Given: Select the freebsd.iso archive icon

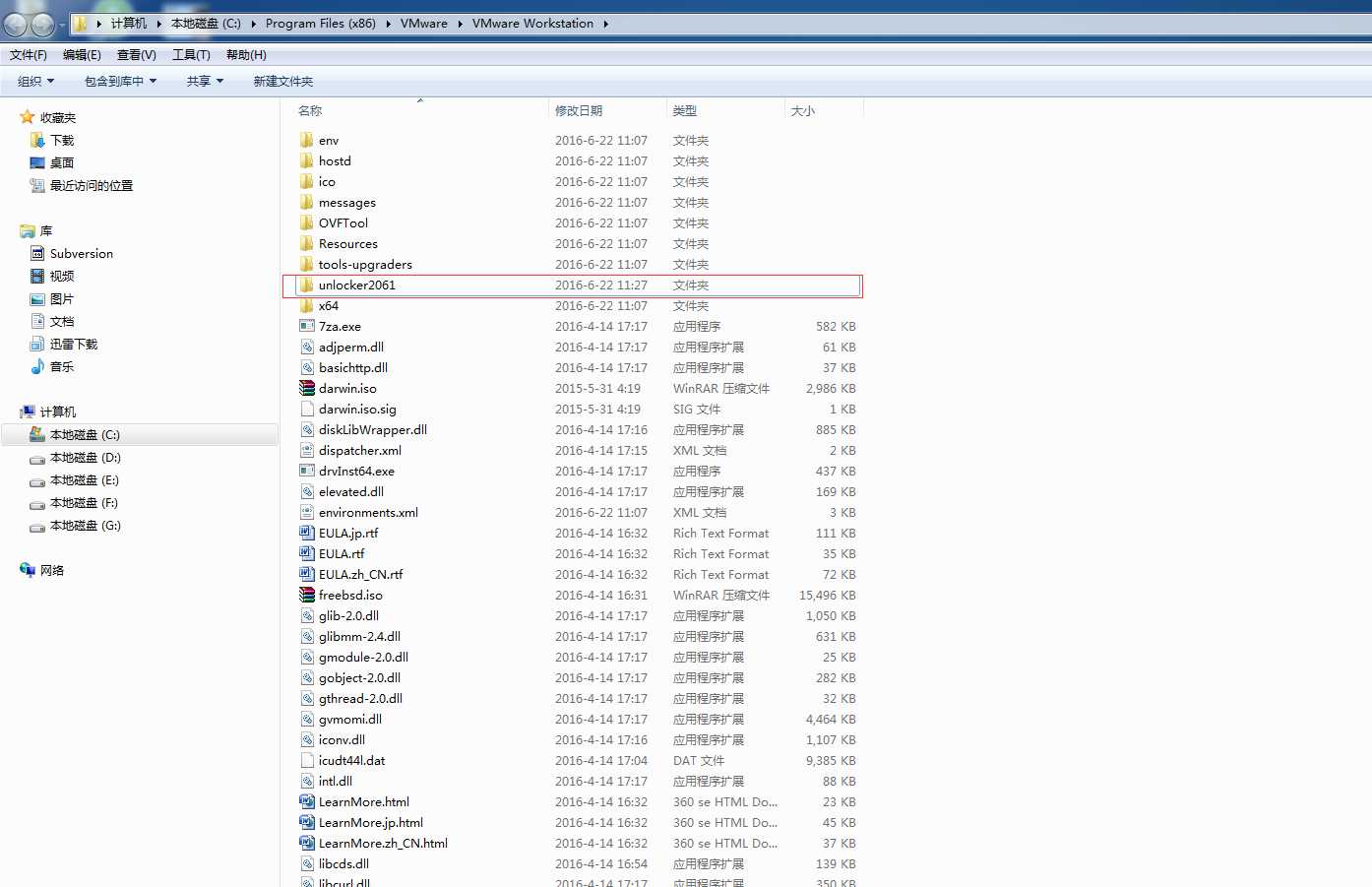Looking at the screenshot, I should [x=307, y=595].
